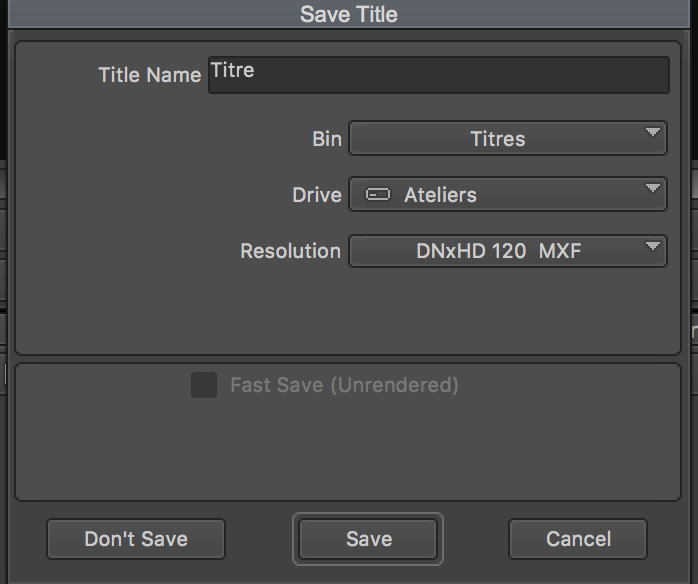Image resolution: width=698 pixels, height=584 pixels.
Task: Click the Save Title dialog title bar
Action: tap(349, 14)
